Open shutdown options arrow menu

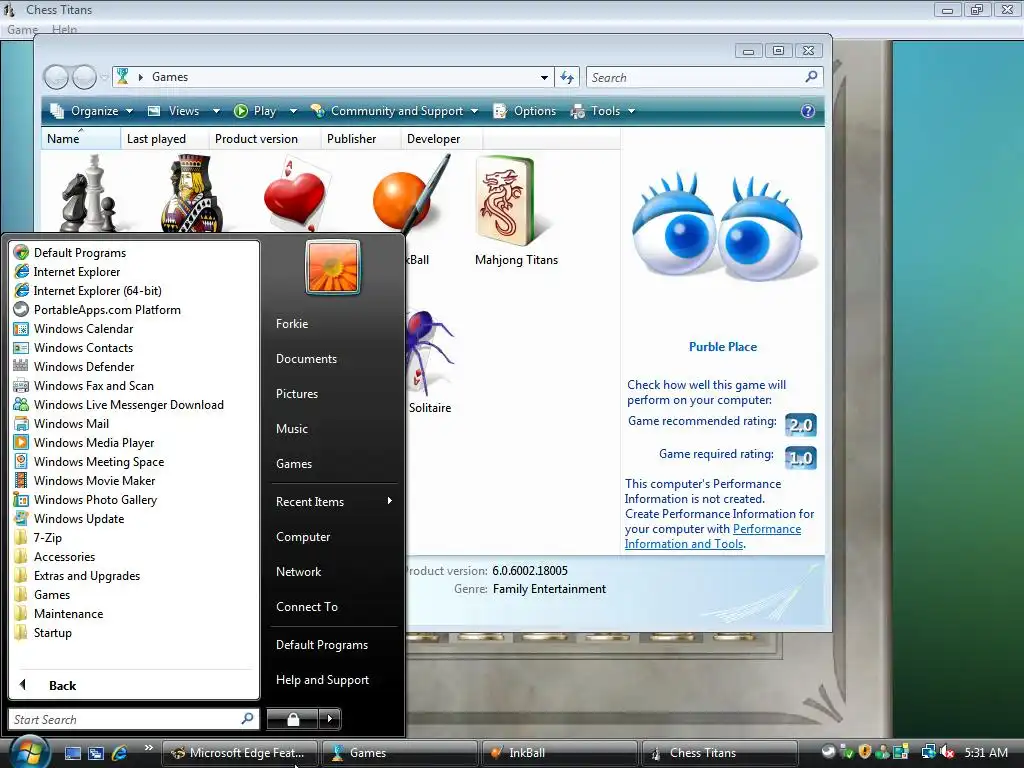click(x=330, y=719)
